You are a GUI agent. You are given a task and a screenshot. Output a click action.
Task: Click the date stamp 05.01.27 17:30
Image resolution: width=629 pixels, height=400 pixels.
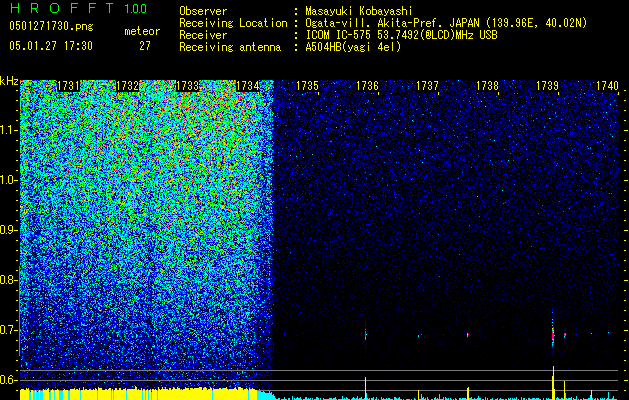pyautogui.click(x=51, y=46)
